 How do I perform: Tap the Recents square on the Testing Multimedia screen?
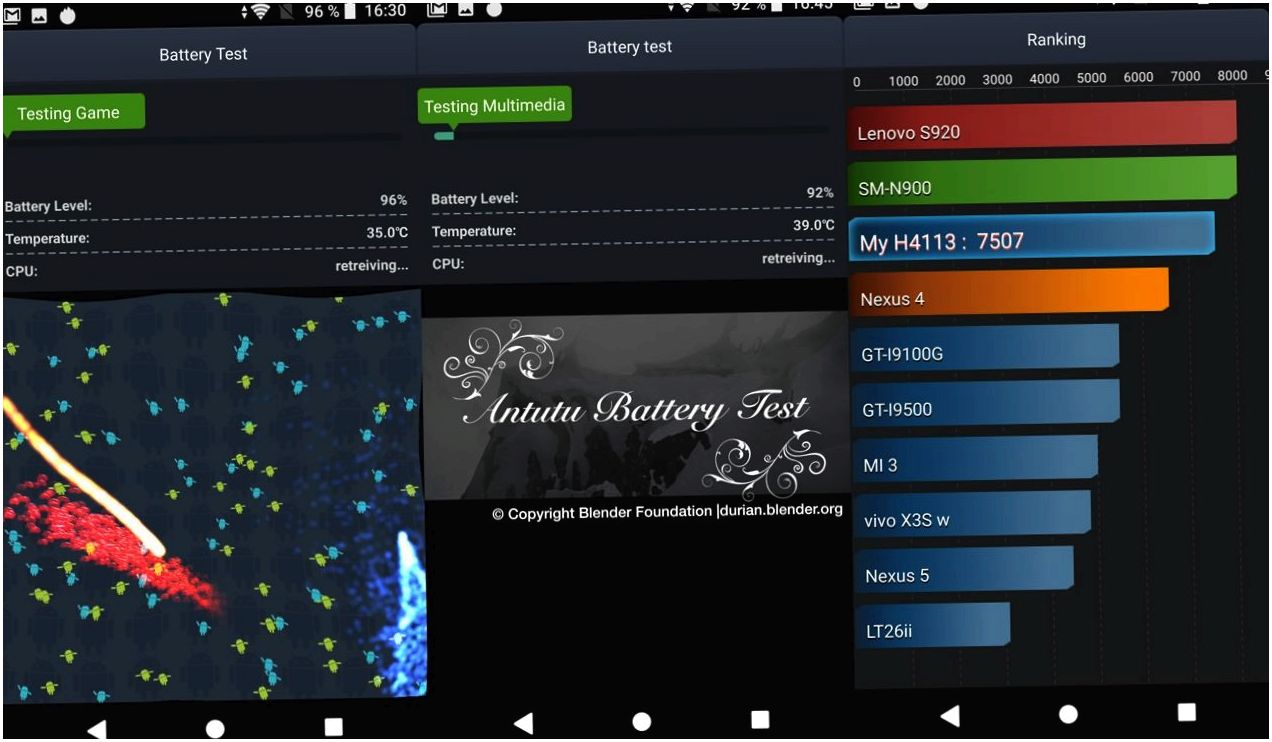[760, 719]
